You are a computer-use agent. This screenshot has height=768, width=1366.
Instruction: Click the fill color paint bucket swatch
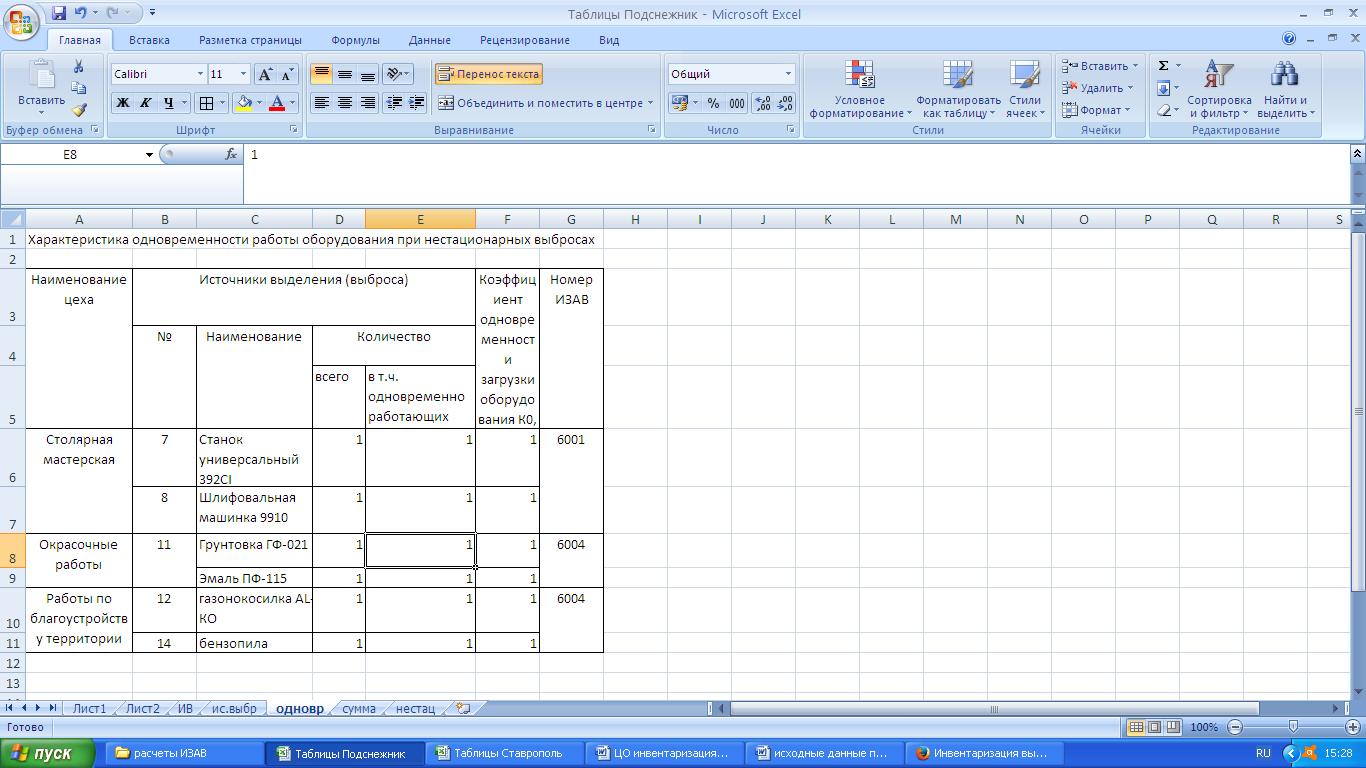pos(243,103)
